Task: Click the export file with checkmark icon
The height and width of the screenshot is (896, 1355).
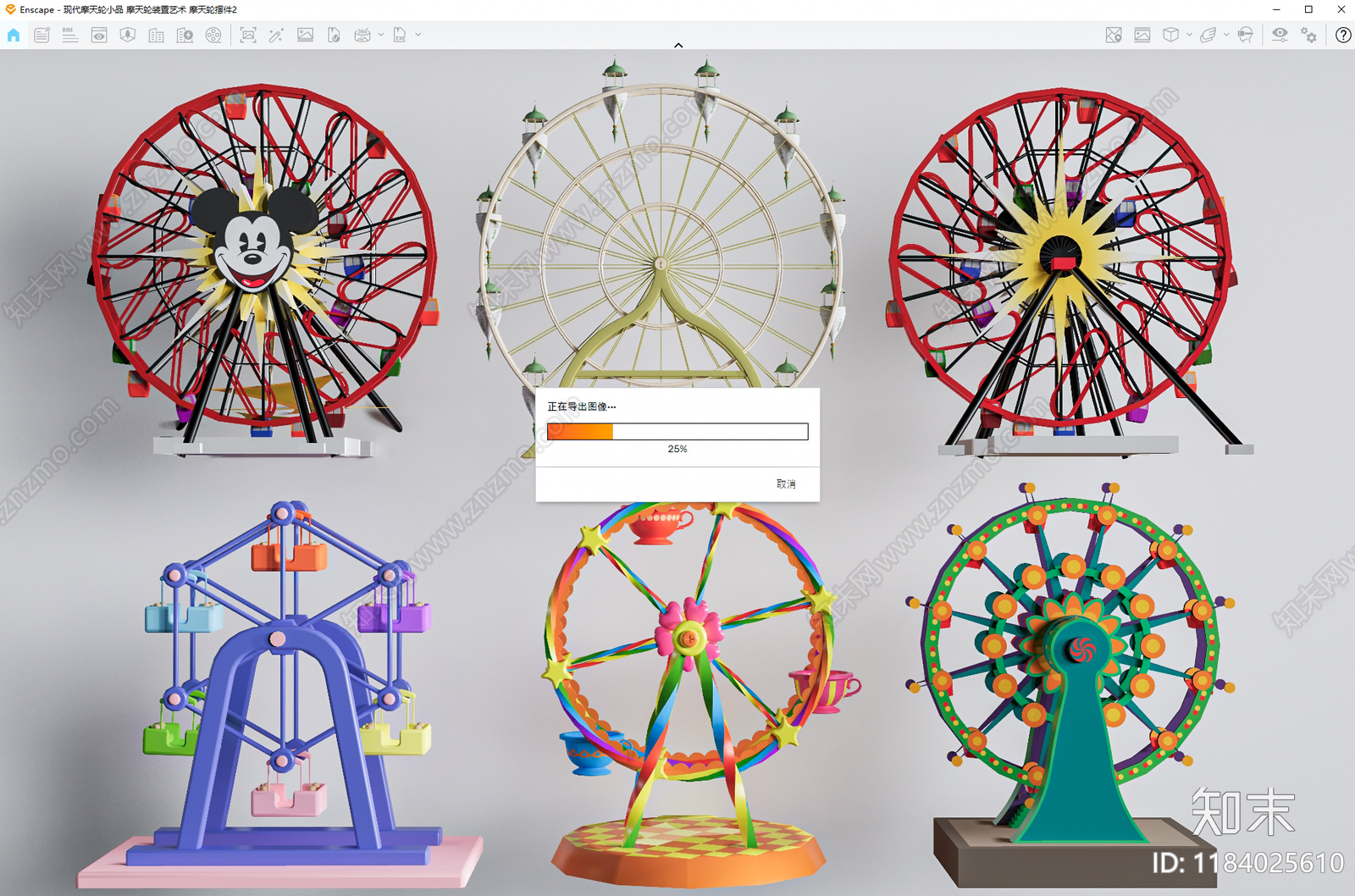Action: coord(334,35)
